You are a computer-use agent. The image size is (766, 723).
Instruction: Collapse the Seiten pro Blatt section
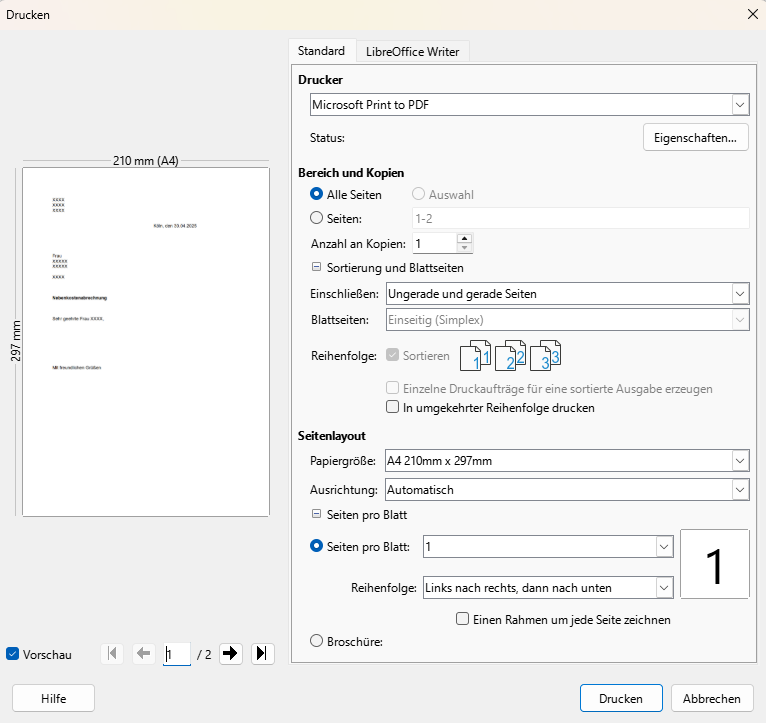point(317,514)
